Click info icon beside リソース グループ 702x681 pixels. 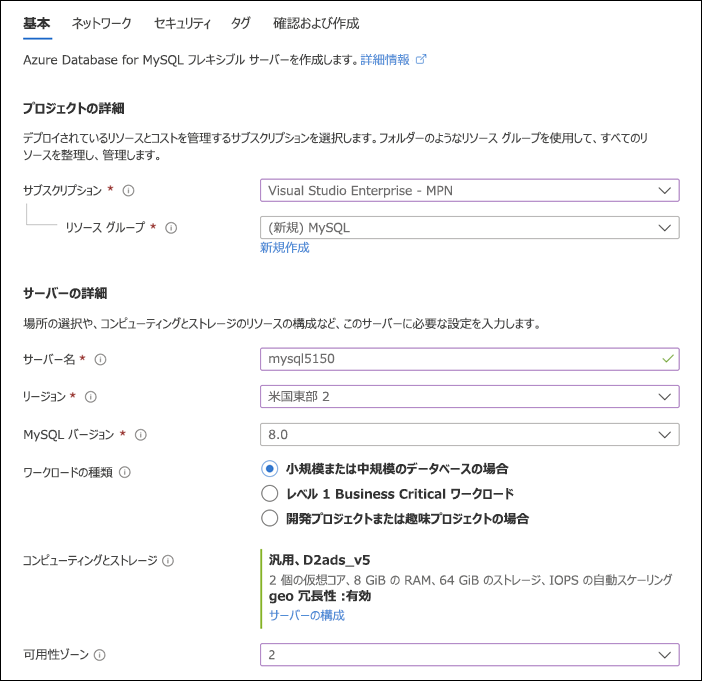point(171,228)
